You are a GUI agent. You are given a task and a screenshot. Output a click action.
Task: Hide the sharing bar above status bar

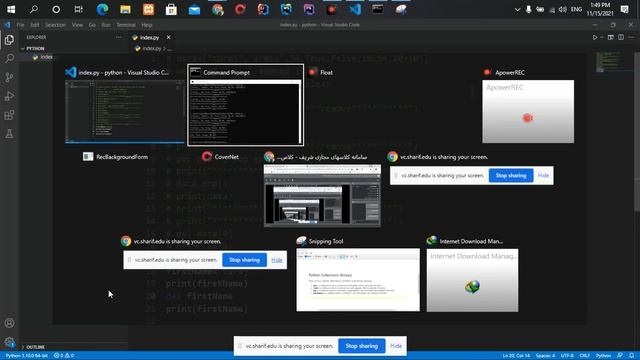coord(396,346)
